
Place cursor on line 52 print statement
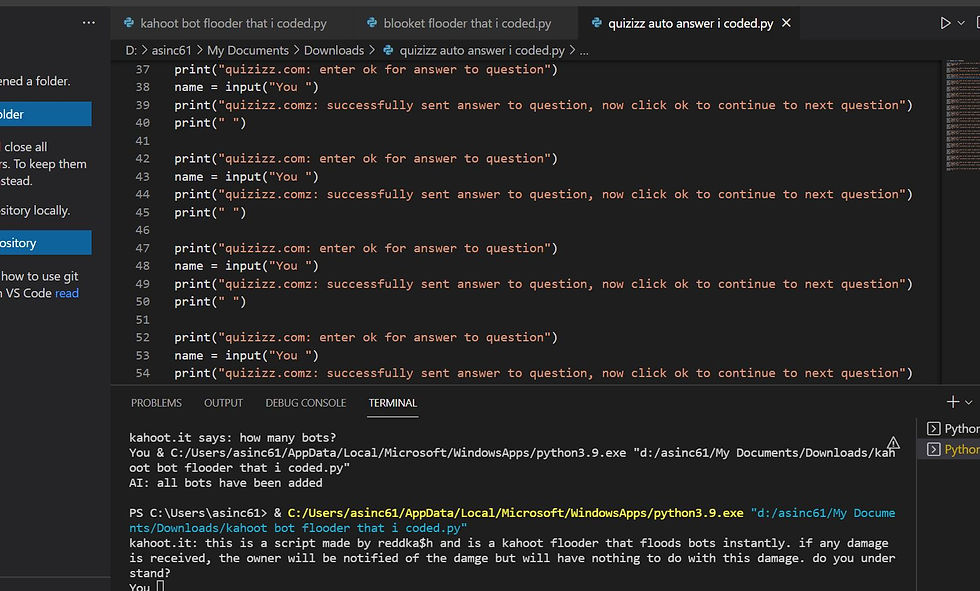click(366, 337)
